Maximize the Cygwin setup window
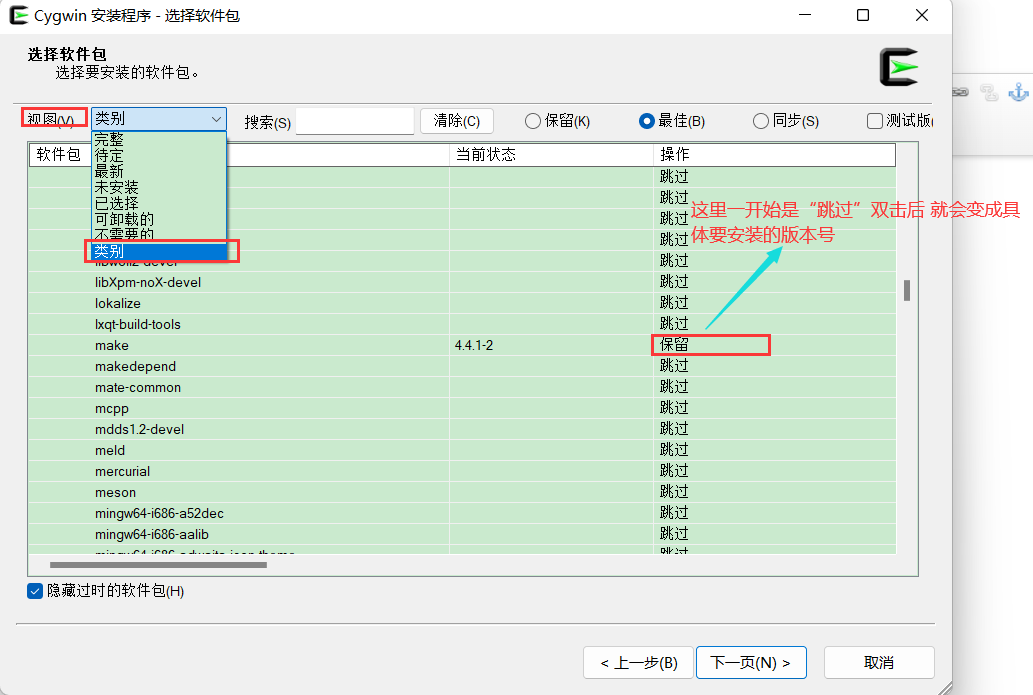Screen dimensions: 1033x695 pos(863,15)
